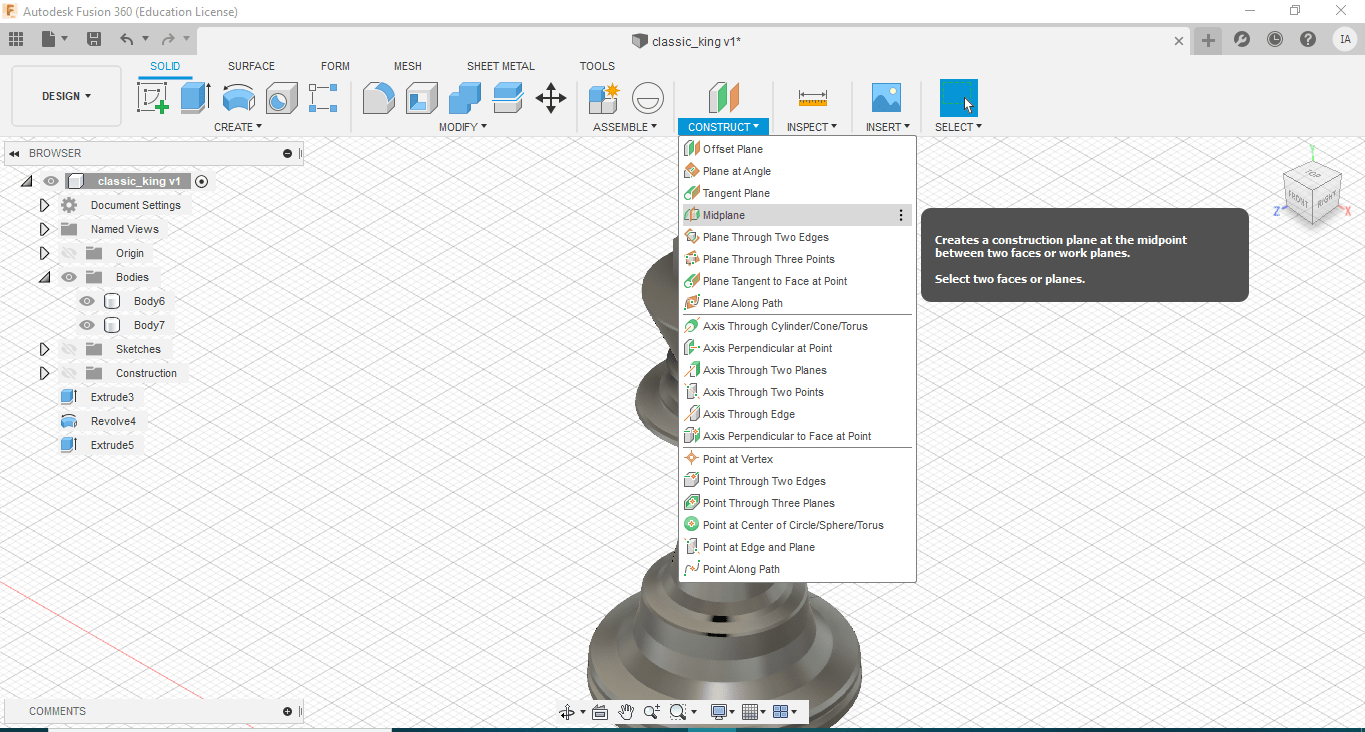Open the Rectangular Pattern tool
The image size is (1365, 732).
tap(323, 98)
